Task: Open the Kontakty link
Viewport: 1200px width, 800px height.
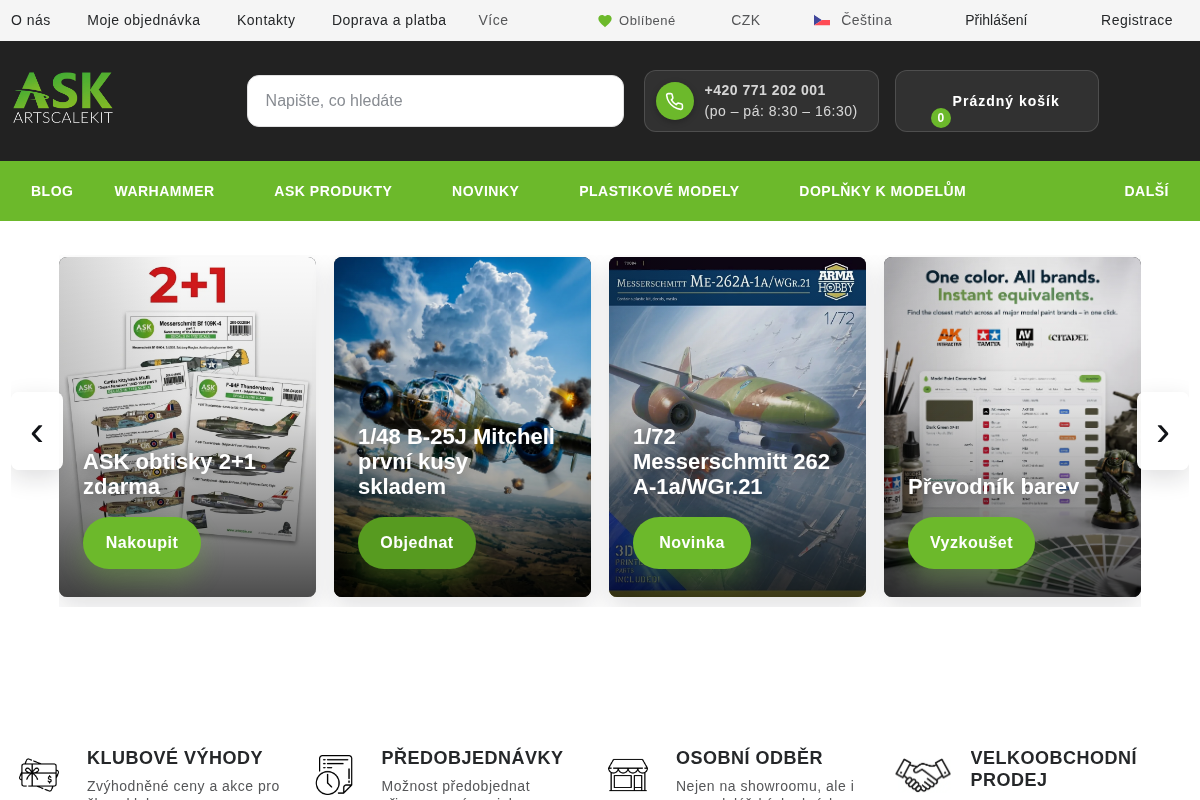Action: tap(266, 20)
